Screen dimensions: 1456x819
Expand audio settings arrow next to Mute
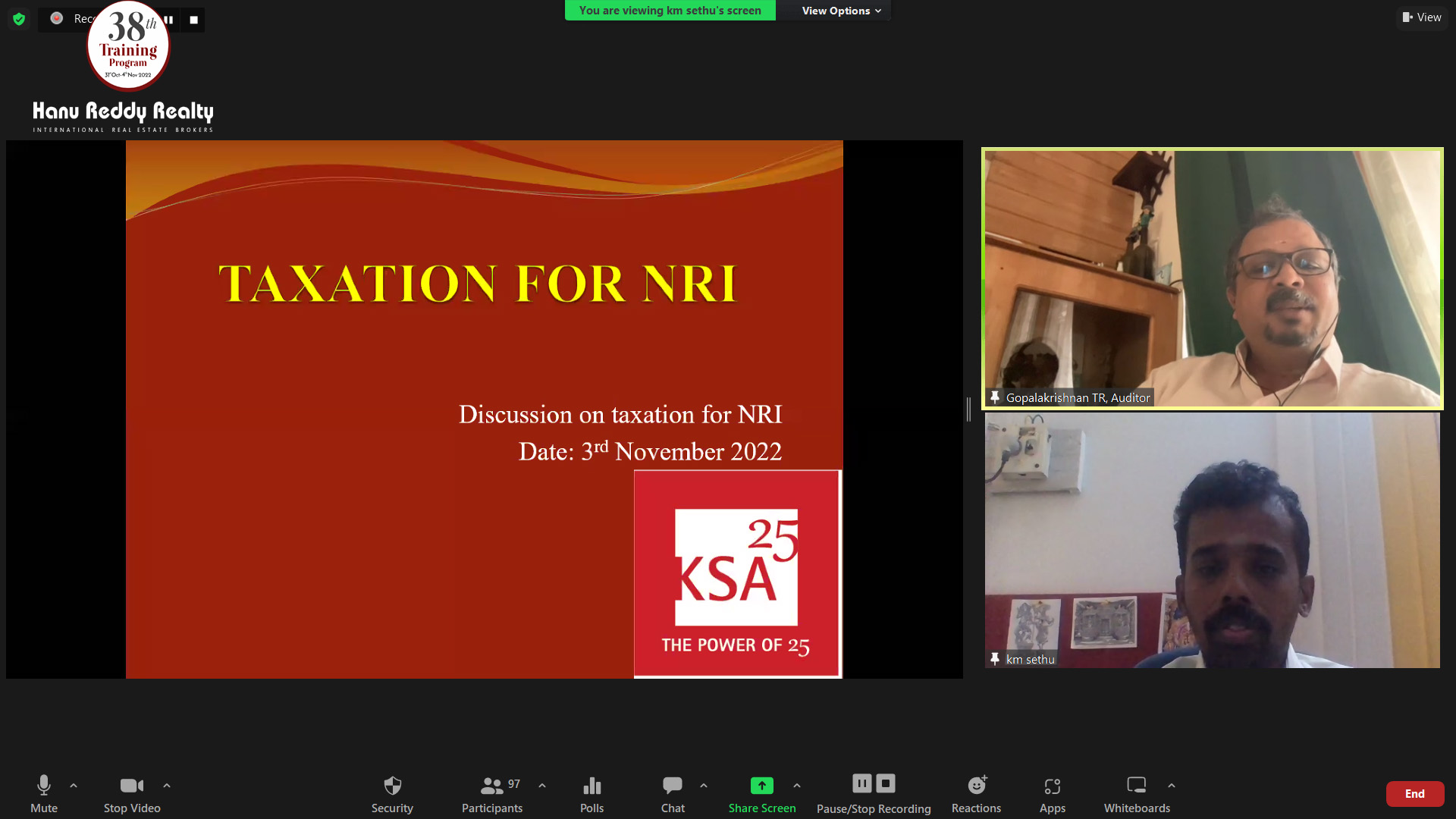(74, 786)
